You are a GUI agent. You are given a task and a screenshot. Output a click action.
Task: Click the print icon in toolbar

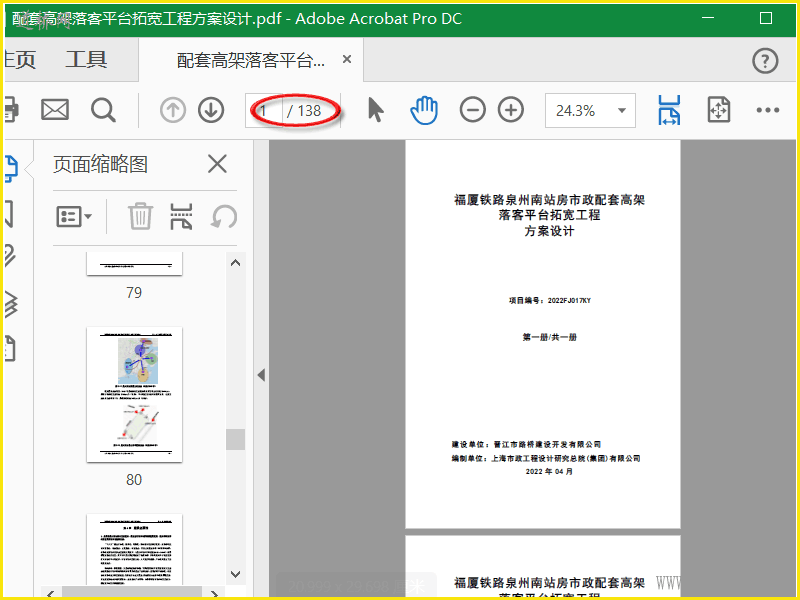tap(12, 110)
